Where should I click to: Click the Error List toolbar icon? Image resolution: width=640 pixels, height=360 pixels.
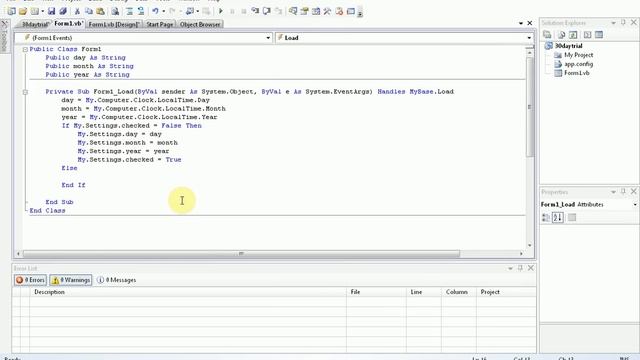click(339, 11)
